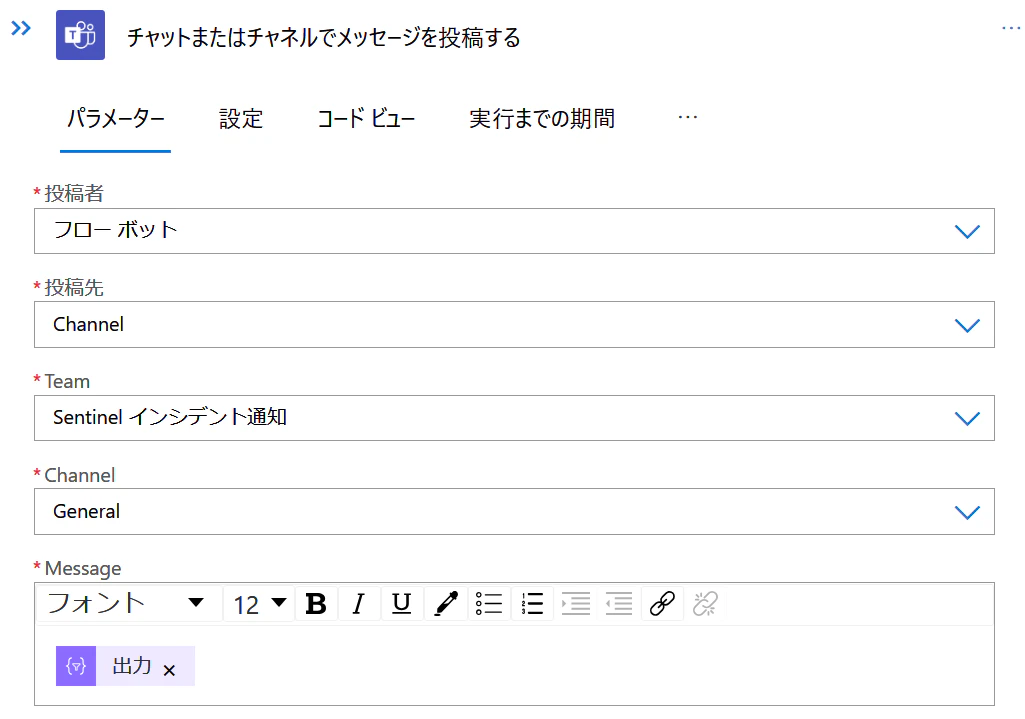The width and height of the screenshot is (1025, 719).
Task: Click the Microsoft Teams connector icon
Action: point(80,35)
